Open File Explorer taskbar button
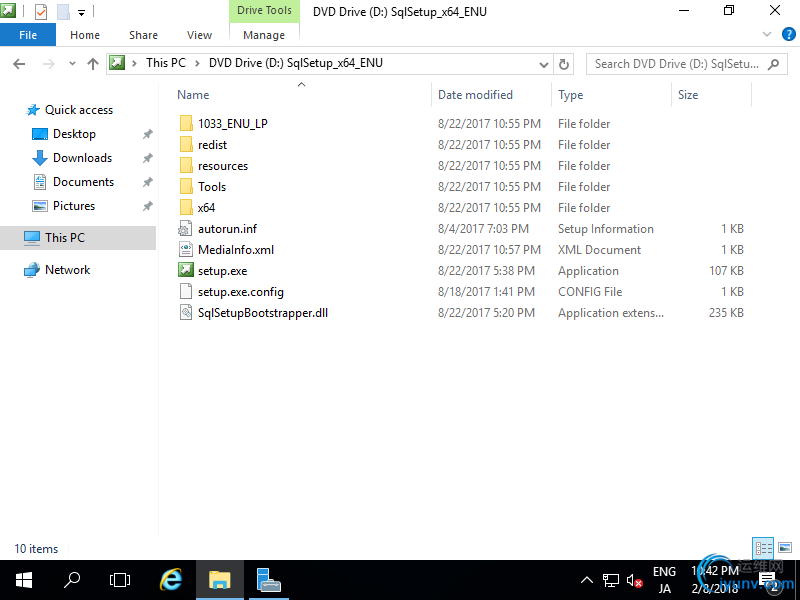Screen dimensions: 800x600 (x=220, y=580)
